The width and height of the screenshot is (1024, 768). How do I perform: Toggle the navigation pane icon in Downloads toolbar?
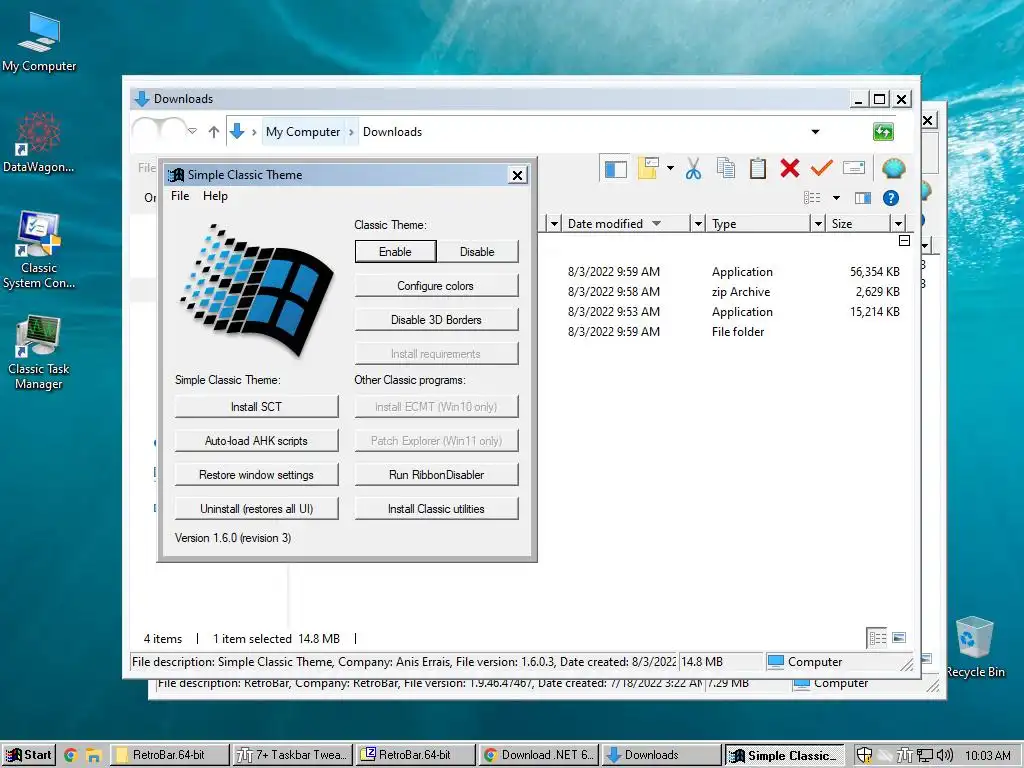pos(615,169)
